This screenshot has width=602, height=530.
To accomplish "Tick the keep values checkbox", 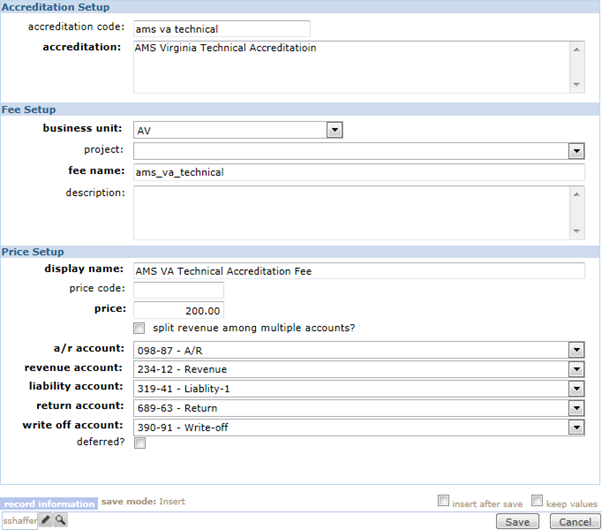I will [537, 501].
